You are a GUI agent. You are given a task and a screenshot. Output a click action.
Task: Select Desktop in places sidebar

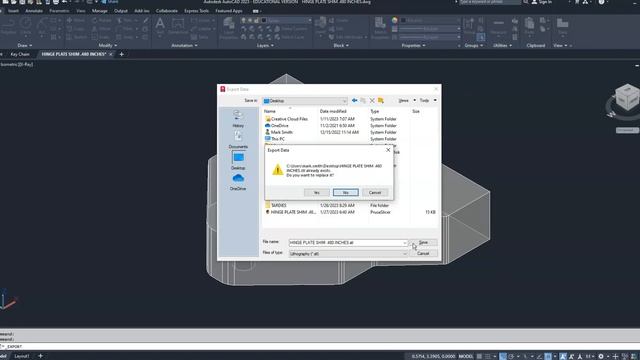[238, 160]
